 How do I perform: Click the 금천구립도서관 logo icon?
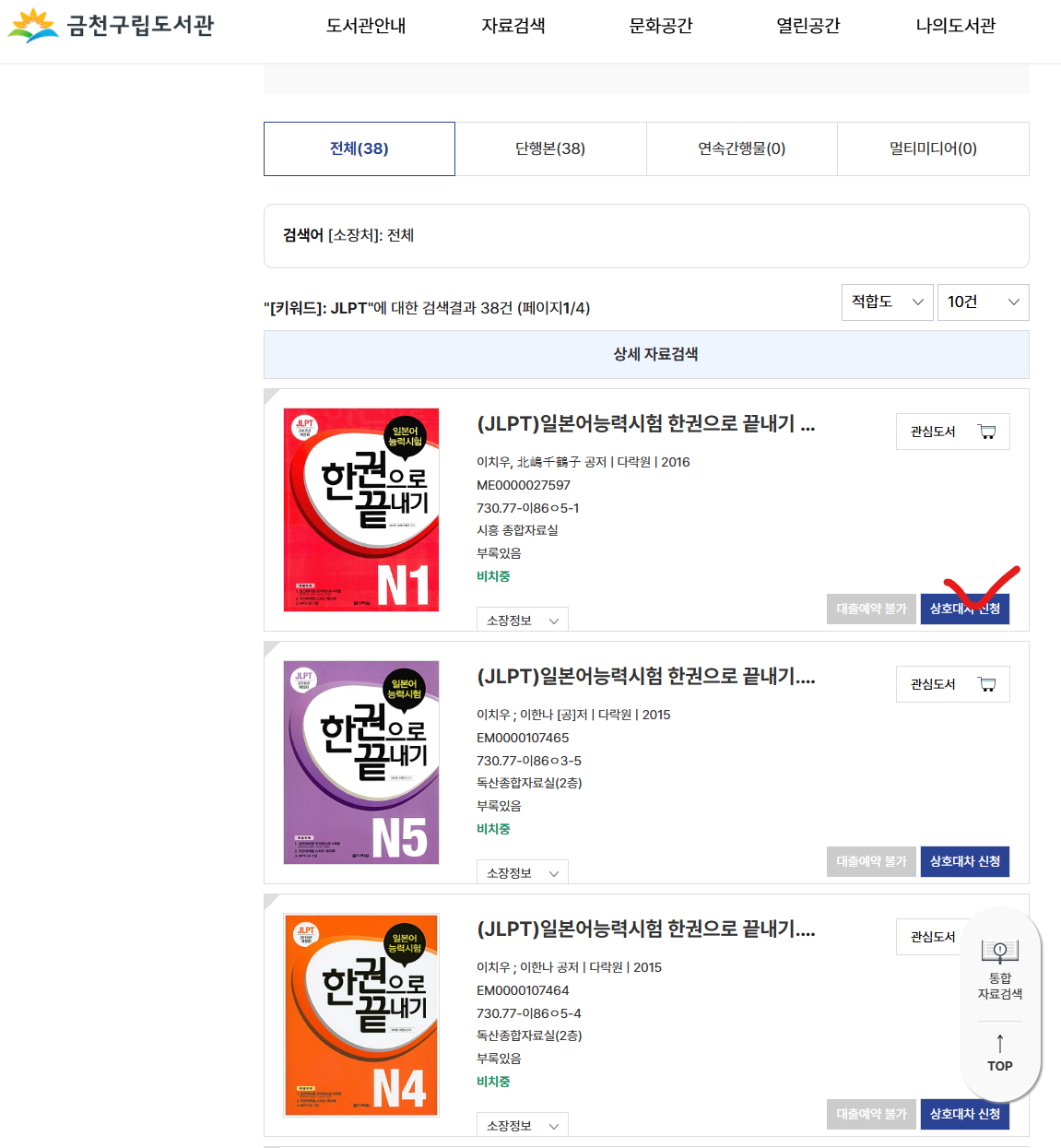[x=33, y=25]
